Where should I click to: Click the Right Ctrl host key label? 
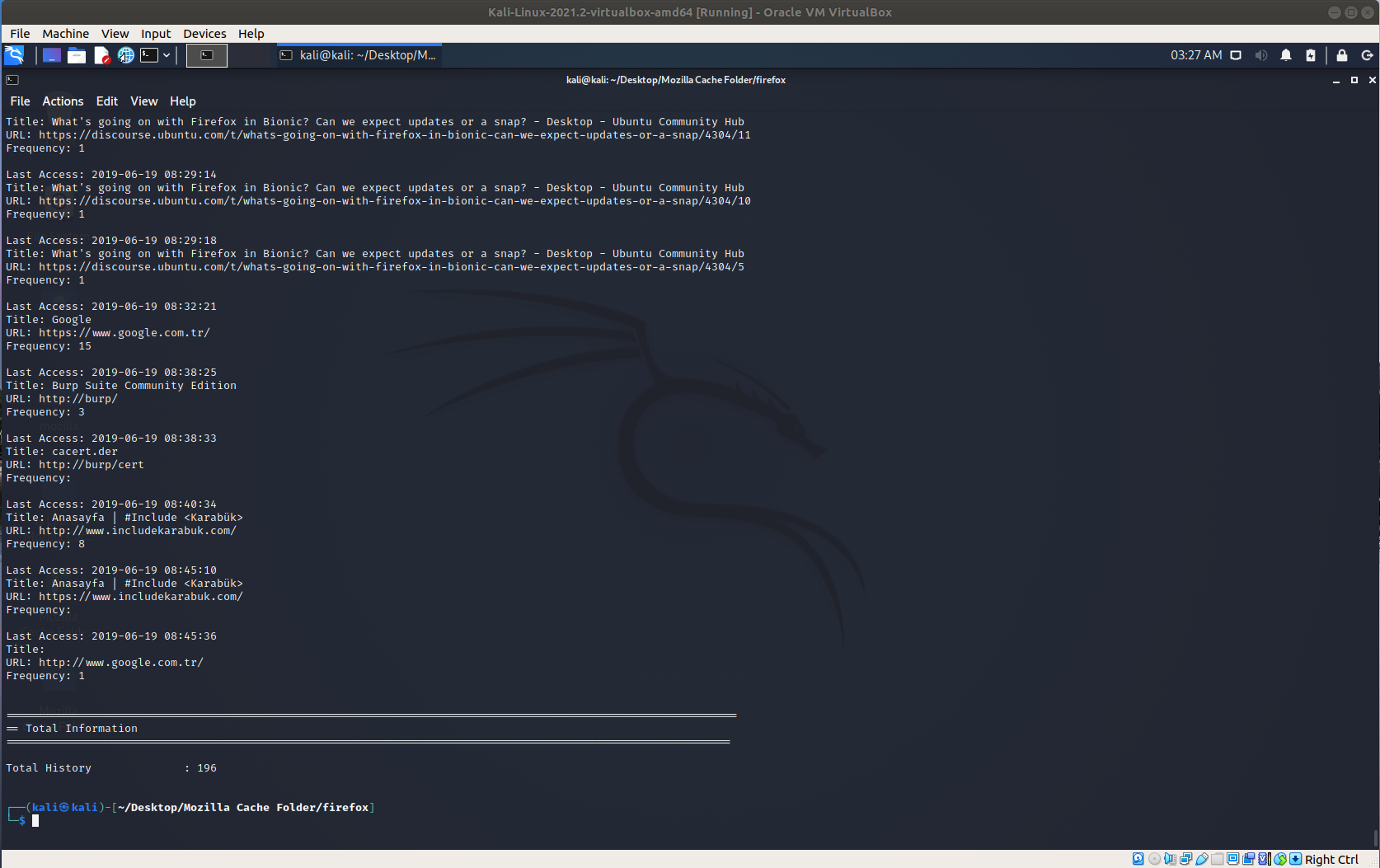pos(1331,859)
